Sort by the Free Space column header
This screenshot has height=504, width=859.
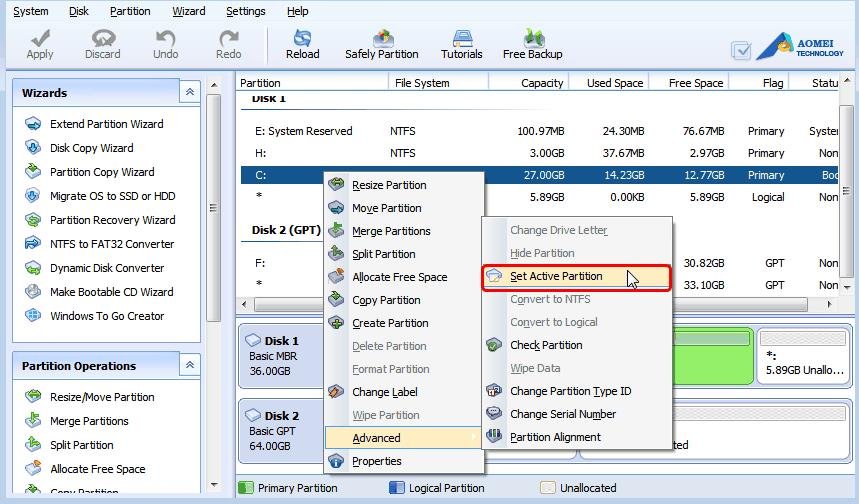tap(689, 83)
